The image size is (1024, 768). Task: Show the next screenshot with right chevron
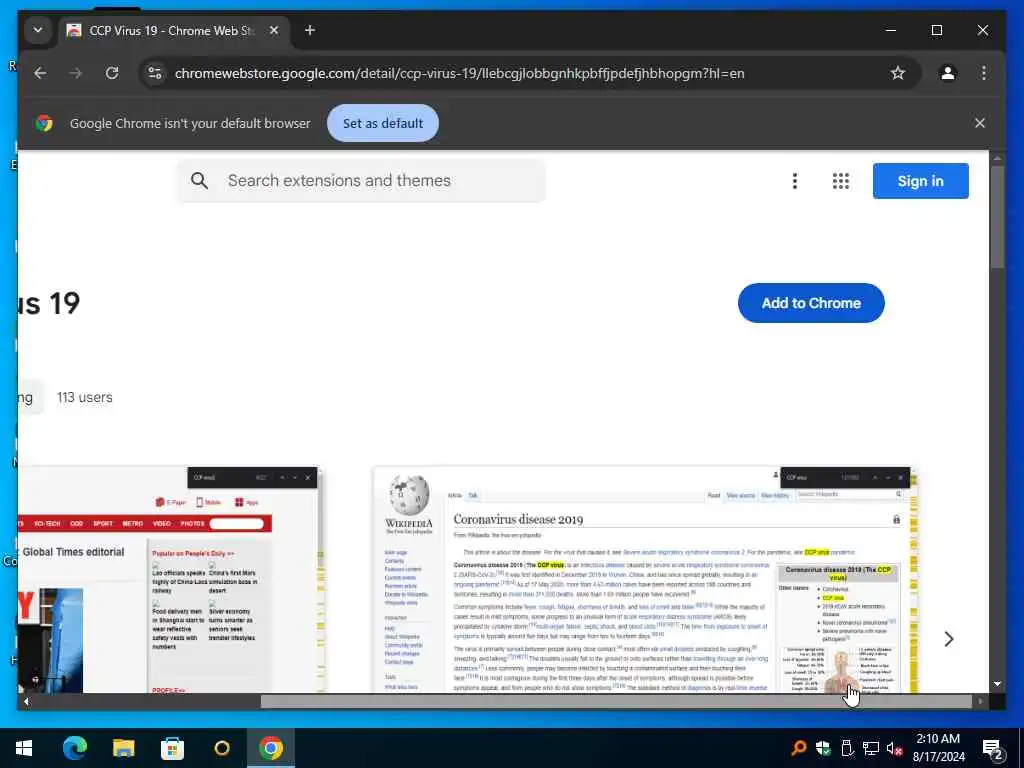tap(949, 639)
